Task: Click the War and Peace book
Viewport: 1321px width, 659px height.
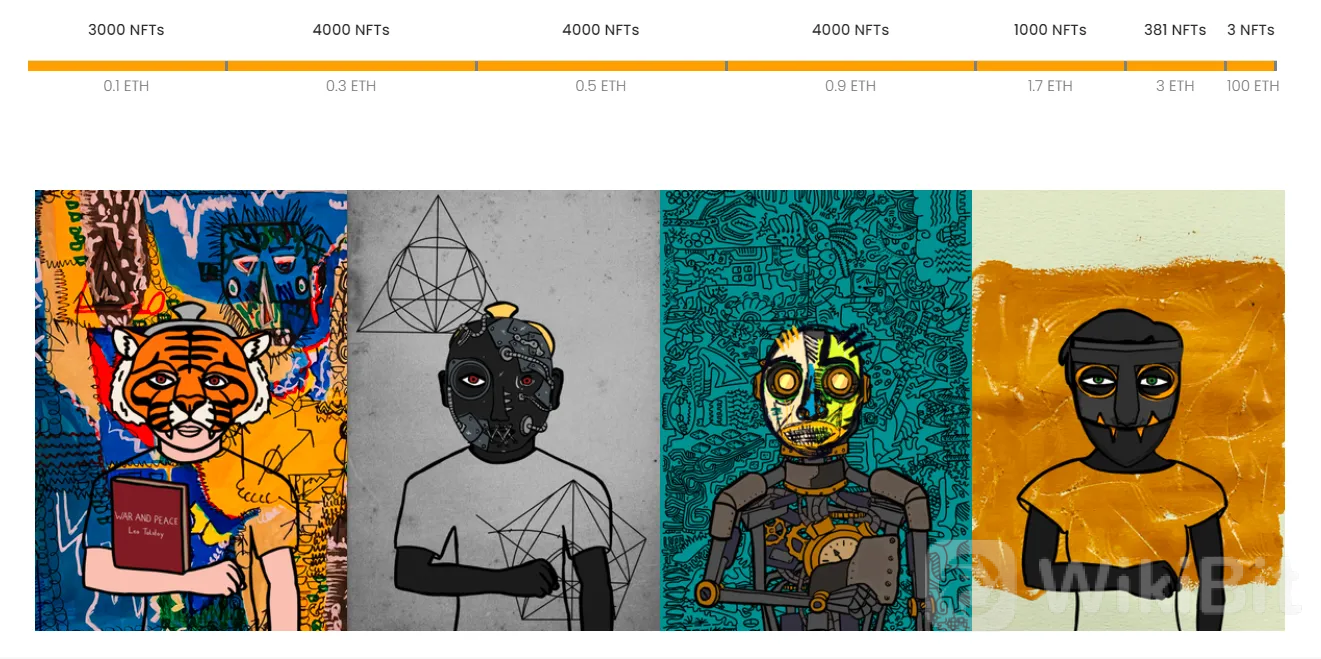Action: point(149,525)
